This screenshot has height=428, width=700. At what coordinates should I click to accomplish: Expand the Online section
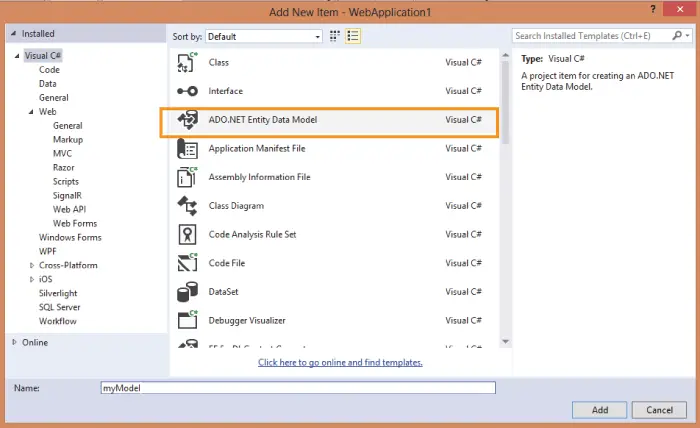14,342
